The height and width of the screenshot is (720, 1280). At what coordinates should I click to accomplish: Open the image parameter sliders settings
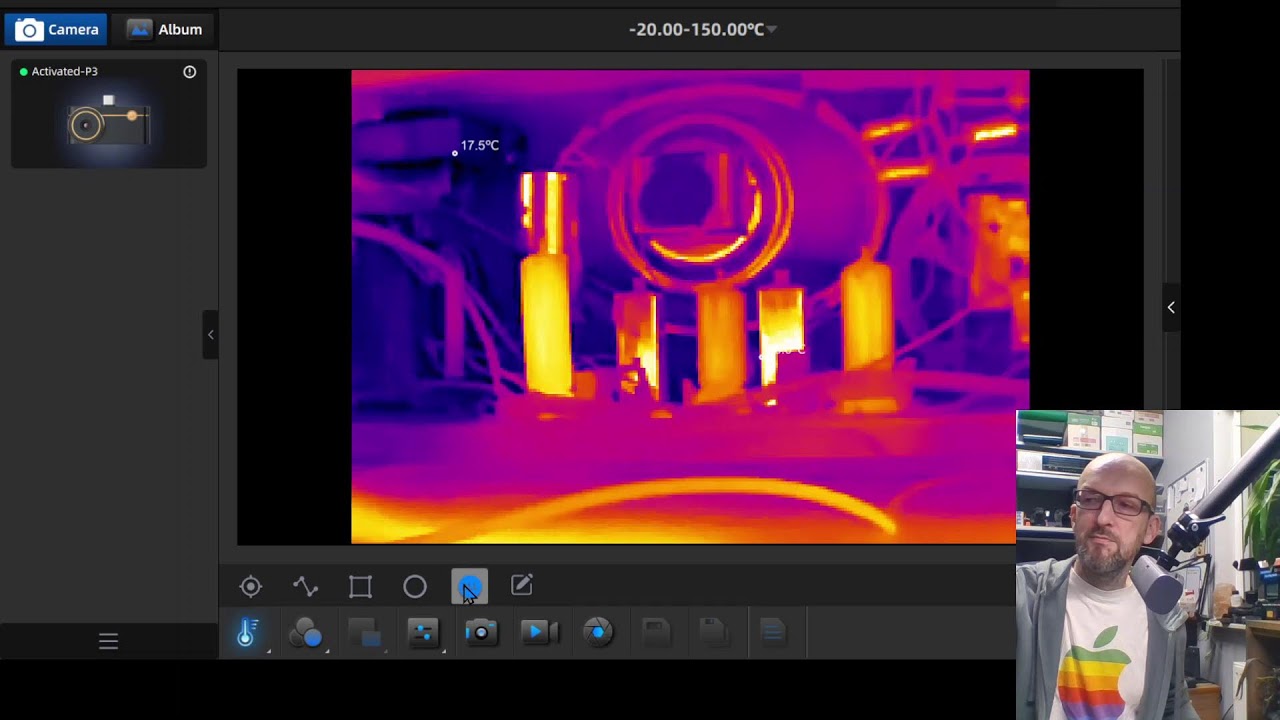pyautogui.click(x=423, y=633)
